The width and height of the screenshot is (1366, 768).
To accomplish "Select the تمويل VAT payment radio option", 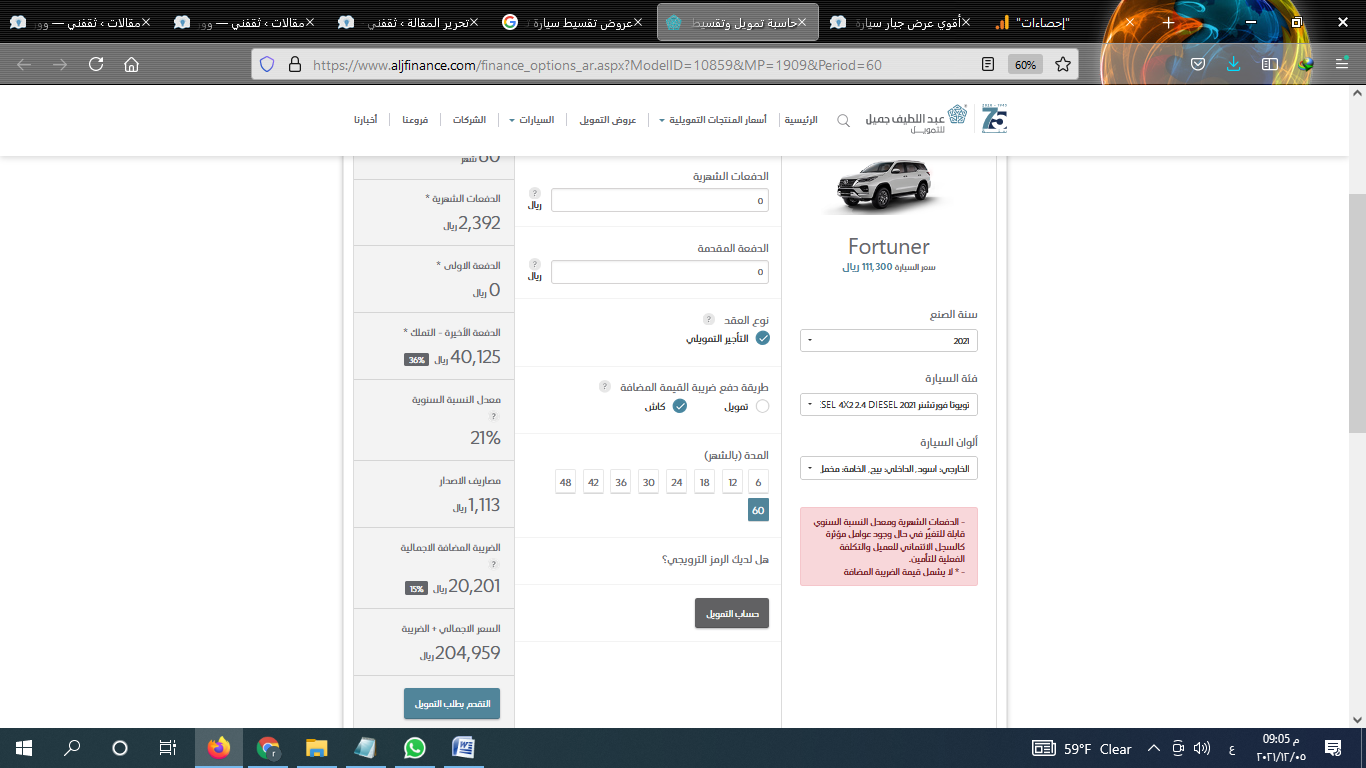I will coord(762,406).
